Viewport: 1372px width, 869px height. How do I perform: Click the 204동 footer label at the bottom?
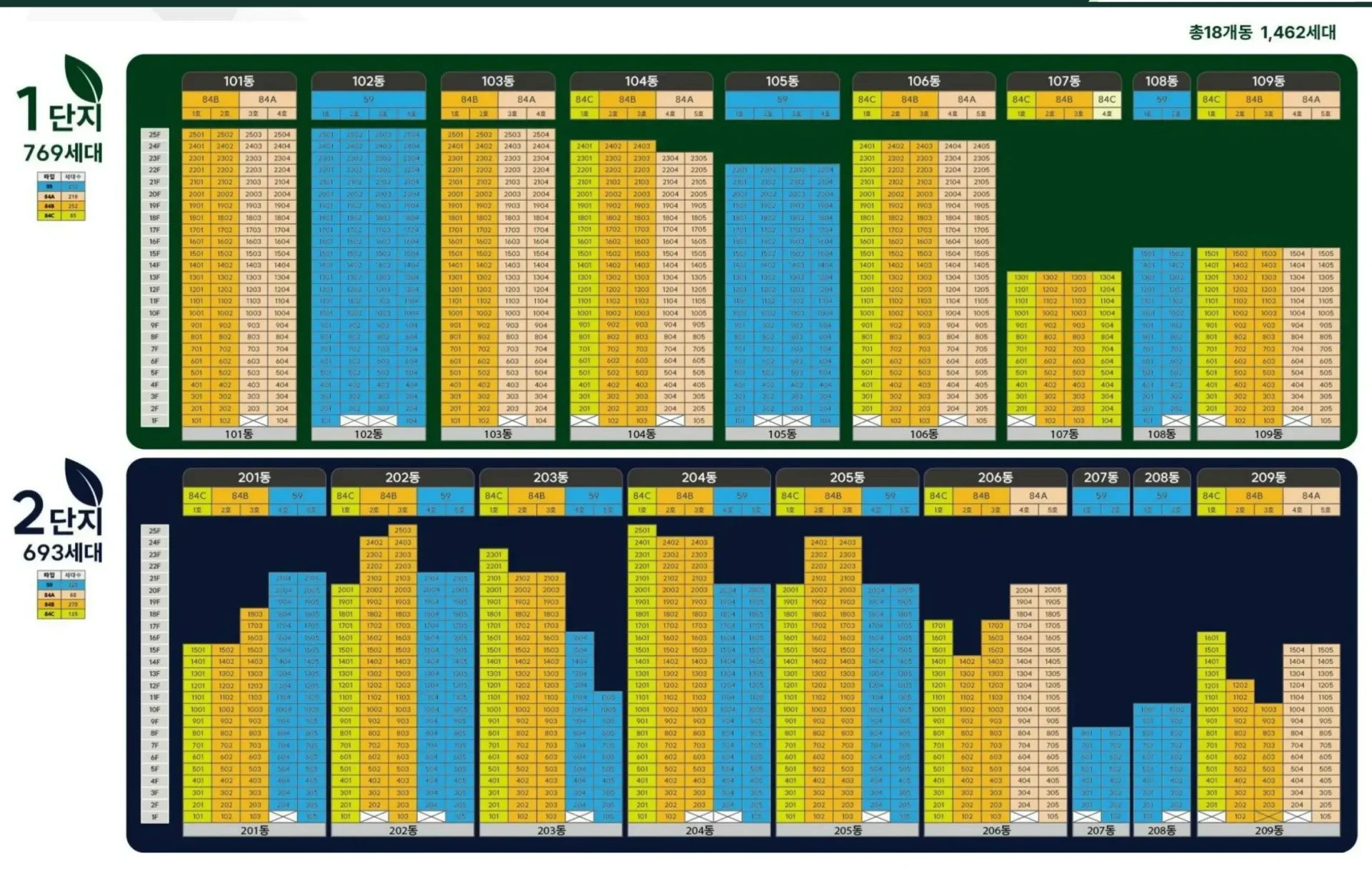pyautogui.click(x=699, y=830)
